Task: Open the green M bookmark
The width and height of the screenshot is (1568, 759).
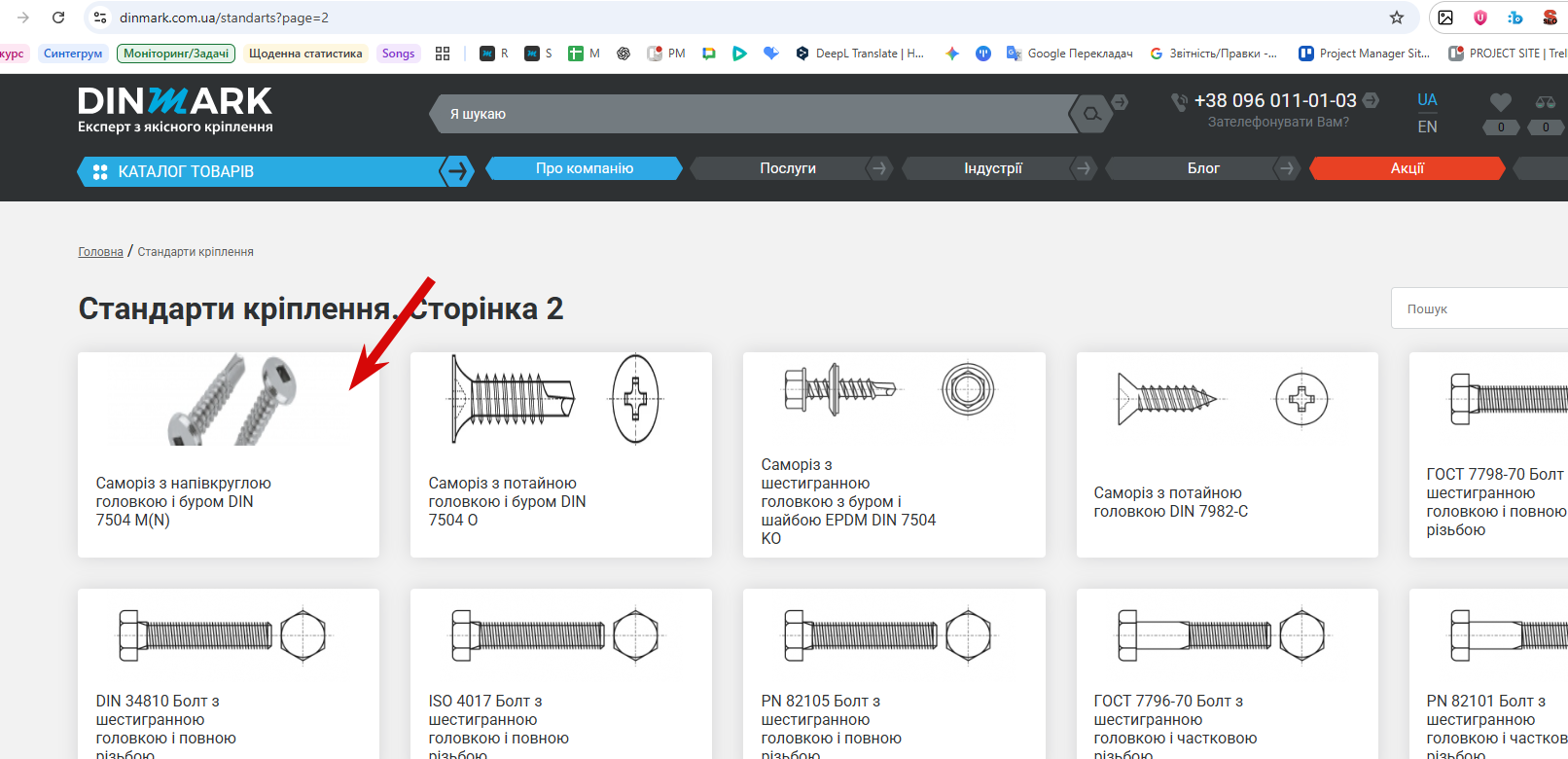Action: coord(585,54)
